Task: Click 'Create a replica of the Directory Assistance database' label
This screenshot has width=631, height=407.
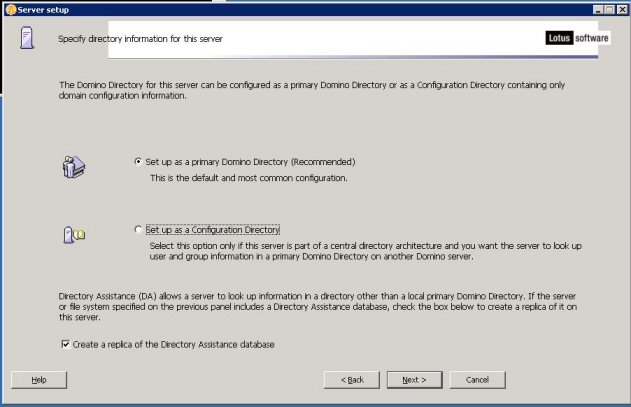Action: pos(173,345)
